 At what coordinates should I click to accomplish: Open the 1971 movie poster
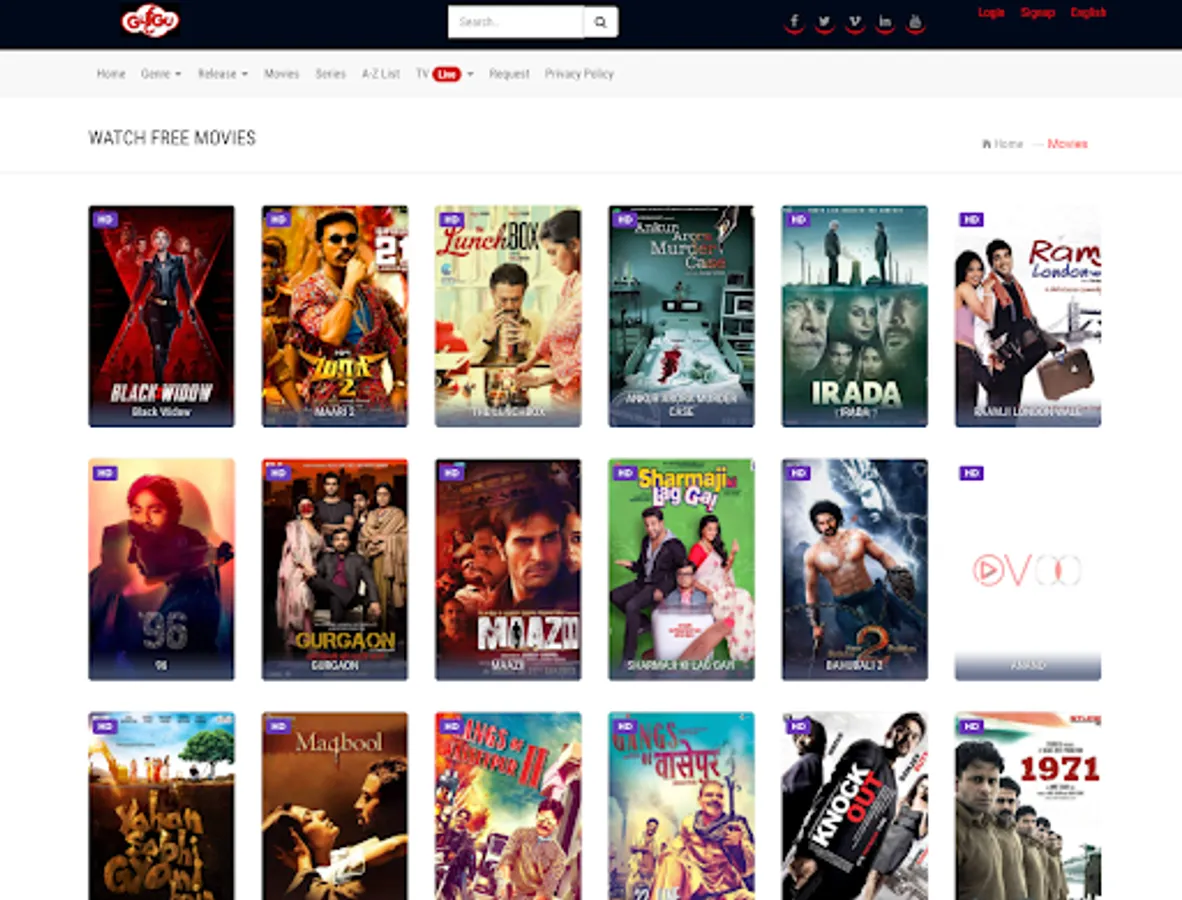[x=1028, y=806]
